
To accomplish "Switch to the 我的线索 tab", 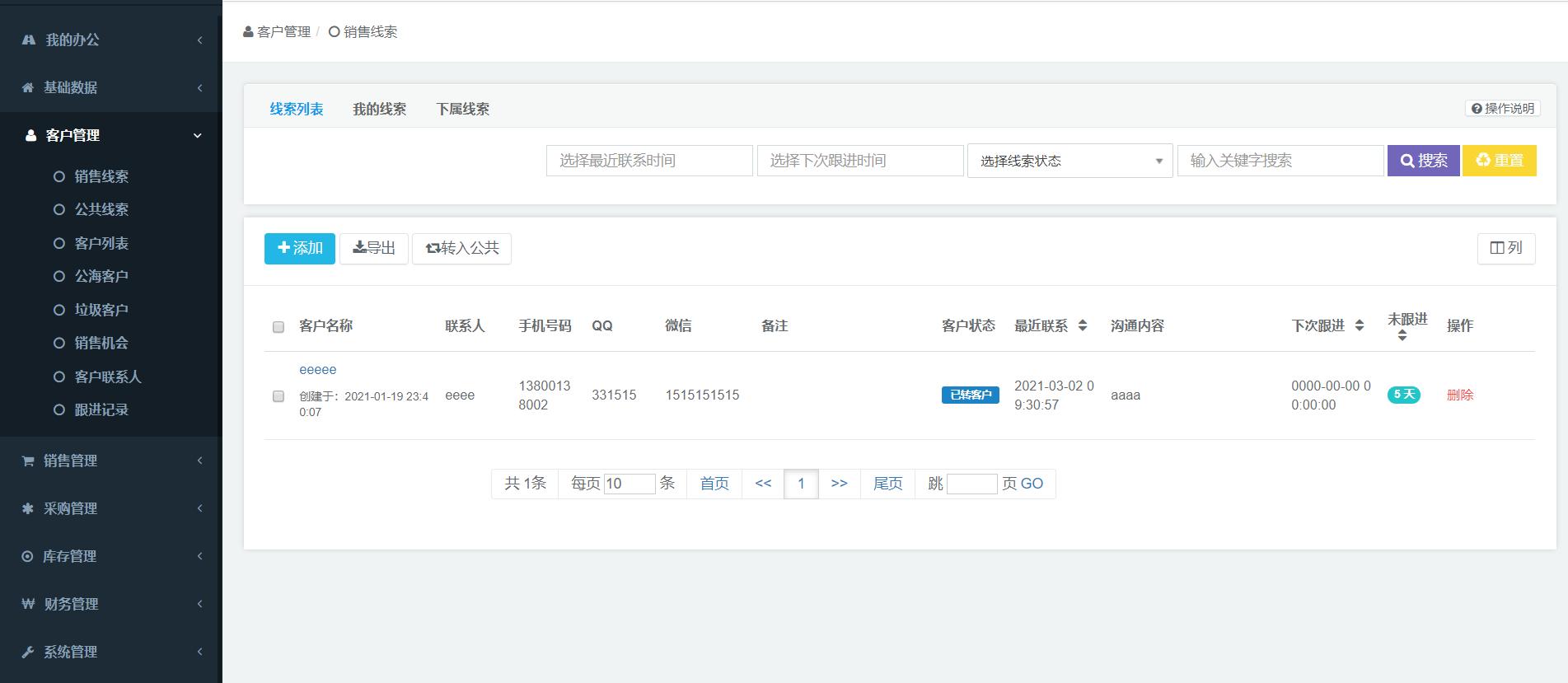I will coord(380,109).
